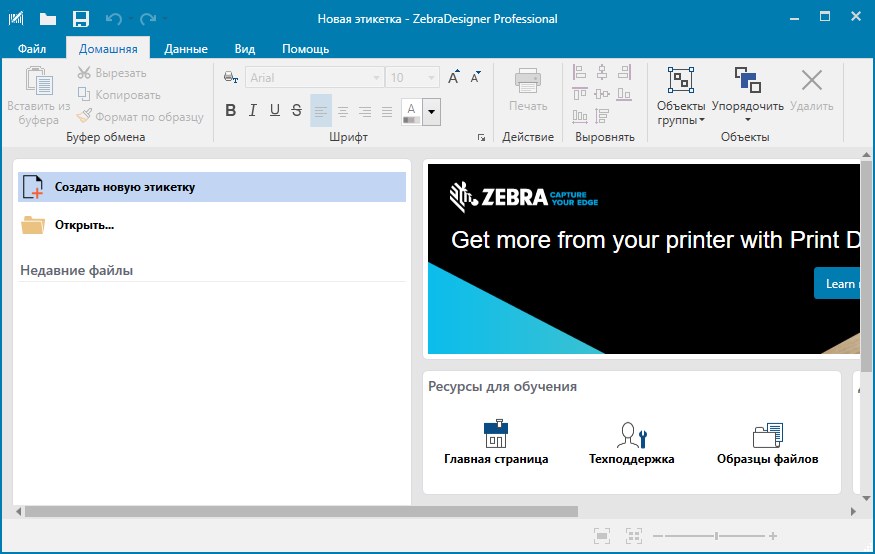Click the vertical scrollbar down arrow

pos(866,498)
